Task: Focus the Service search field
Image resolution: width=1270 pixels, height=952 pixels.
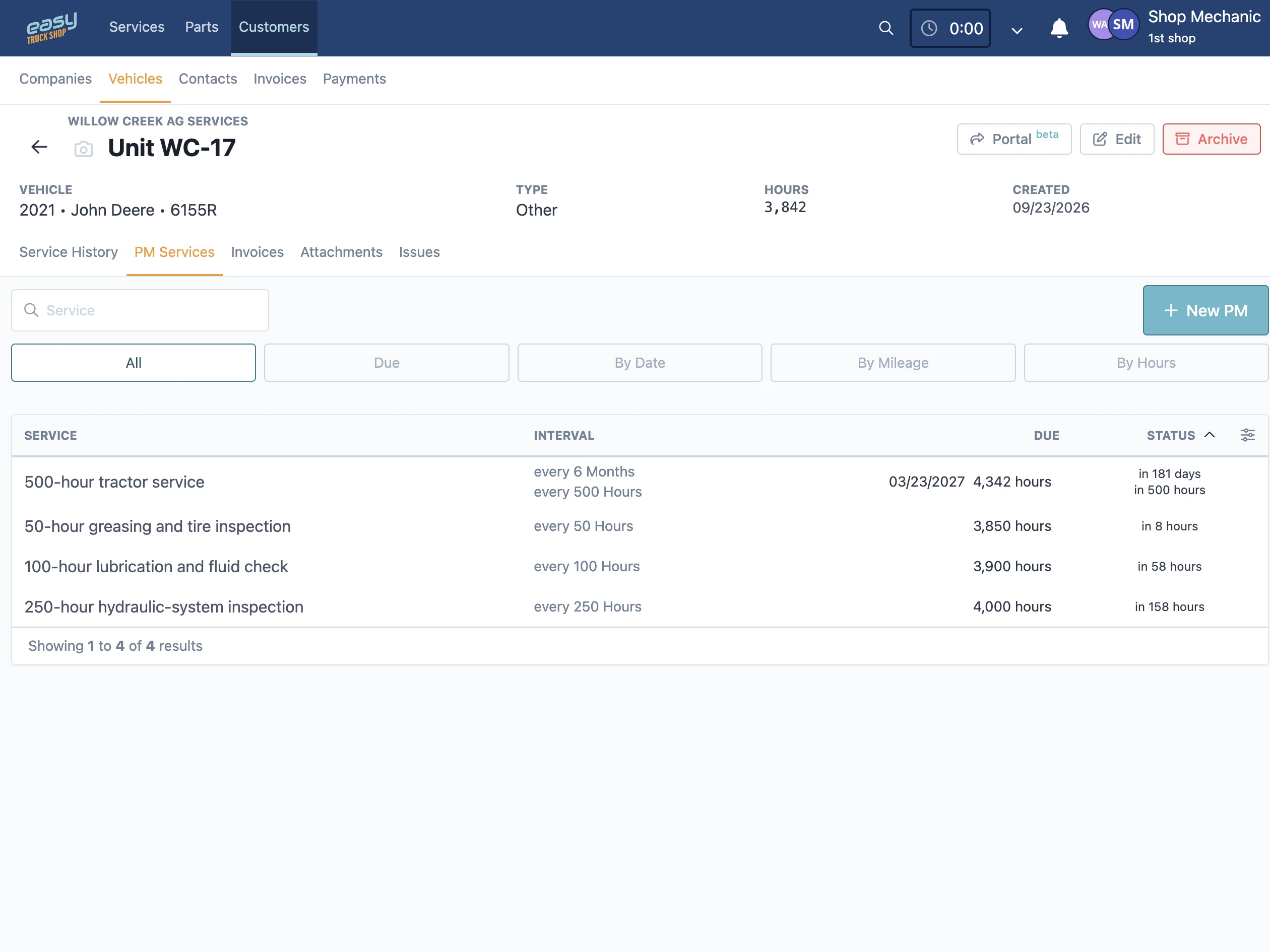Action: (x=140, y=310)
